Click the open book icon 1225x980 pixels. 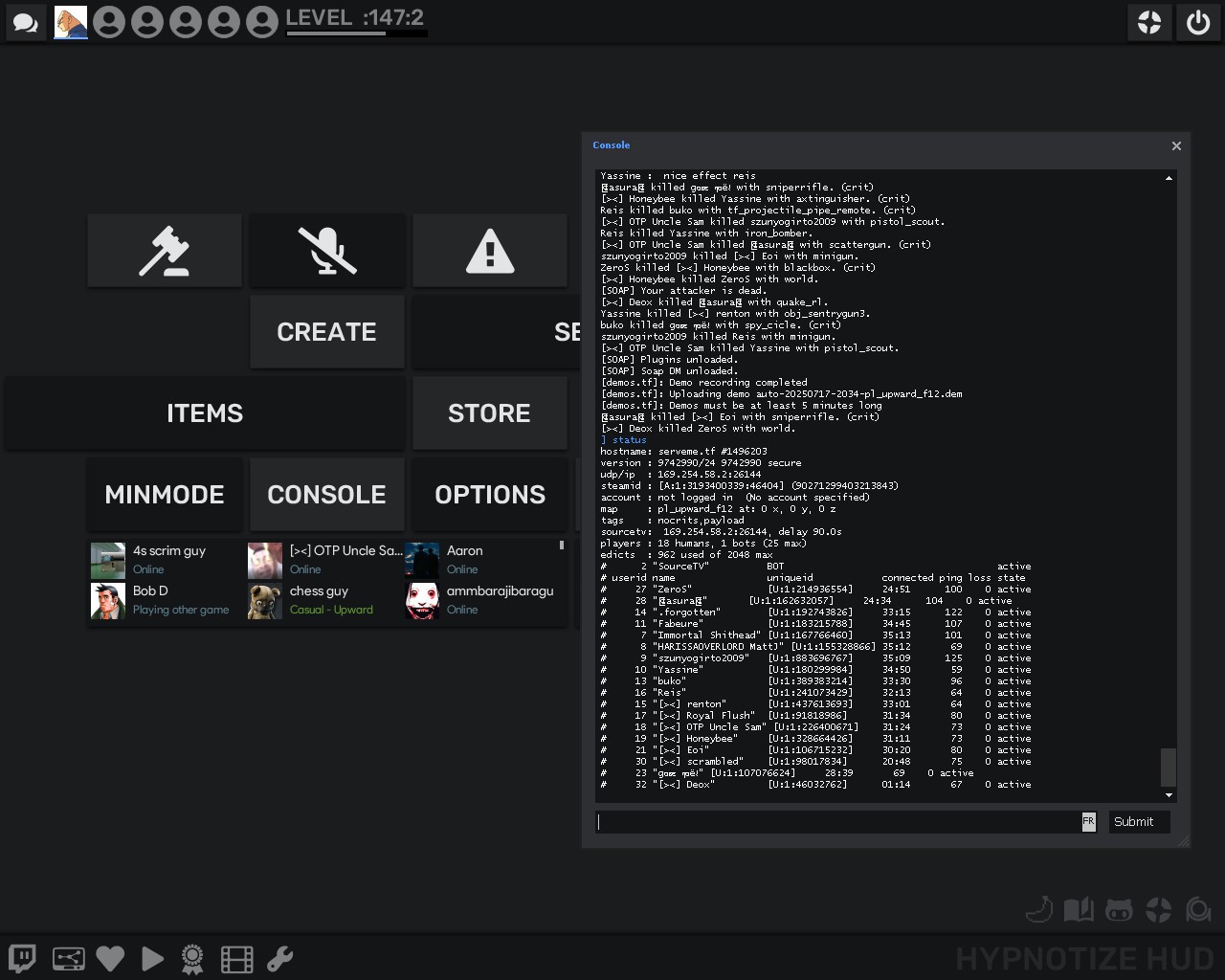click(1079, 909)
